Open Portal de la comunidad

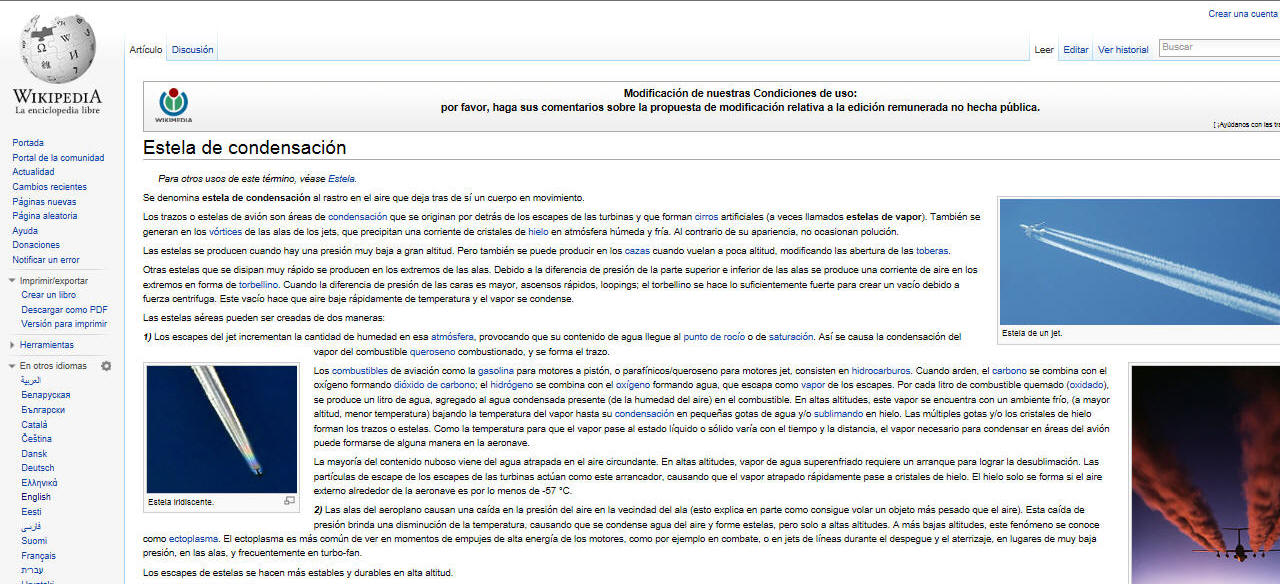pyautogui.click(x=58, y=158)
